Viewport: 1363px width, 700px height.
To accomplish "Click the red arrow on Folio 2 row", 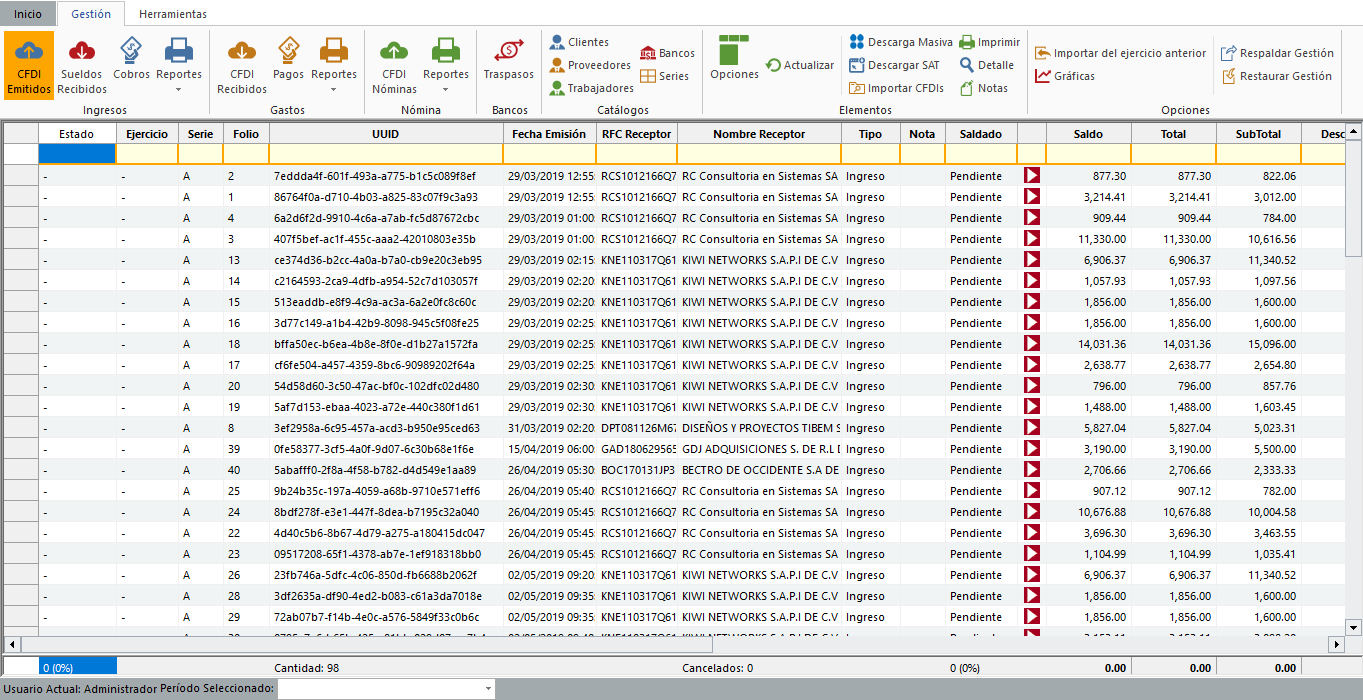I will [x=1031, y=176].
